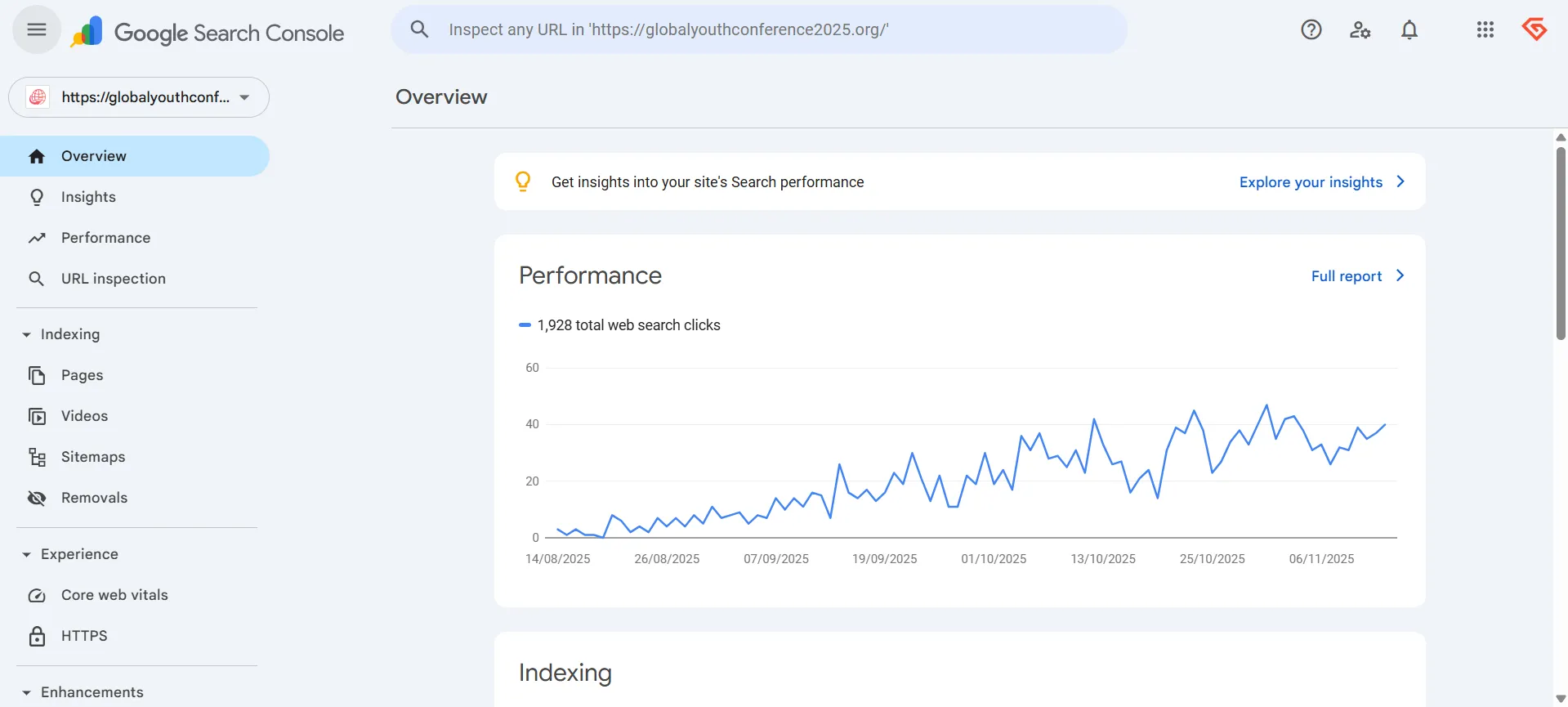Open the user settings icon
Image resolution: width=1568 pixels, height=707 pixels.
pos(1360,30)
